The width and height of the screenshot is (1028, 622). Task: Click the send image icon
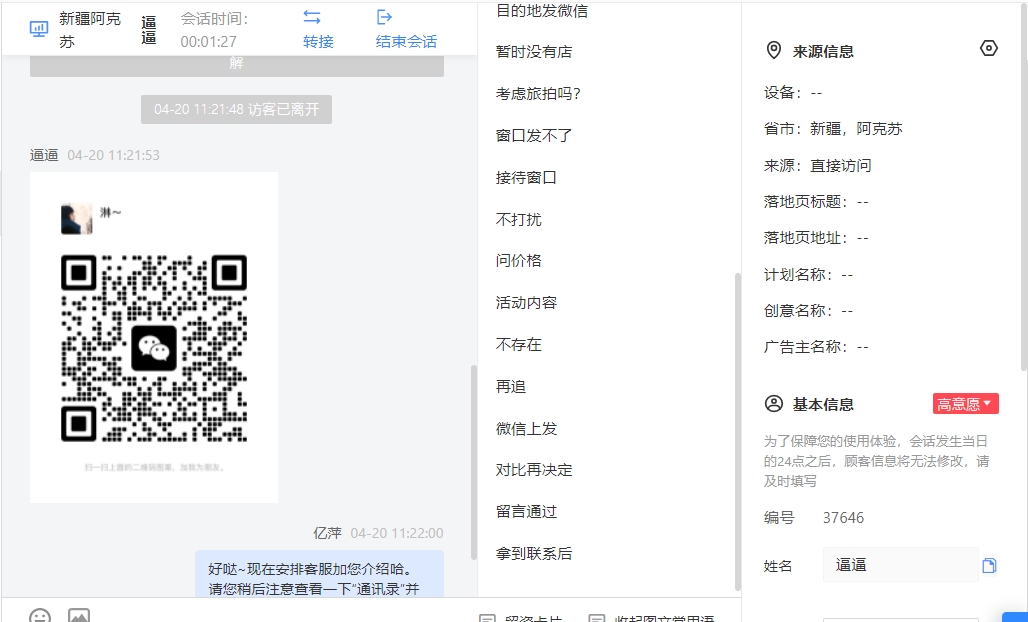(x=79, y=615)
